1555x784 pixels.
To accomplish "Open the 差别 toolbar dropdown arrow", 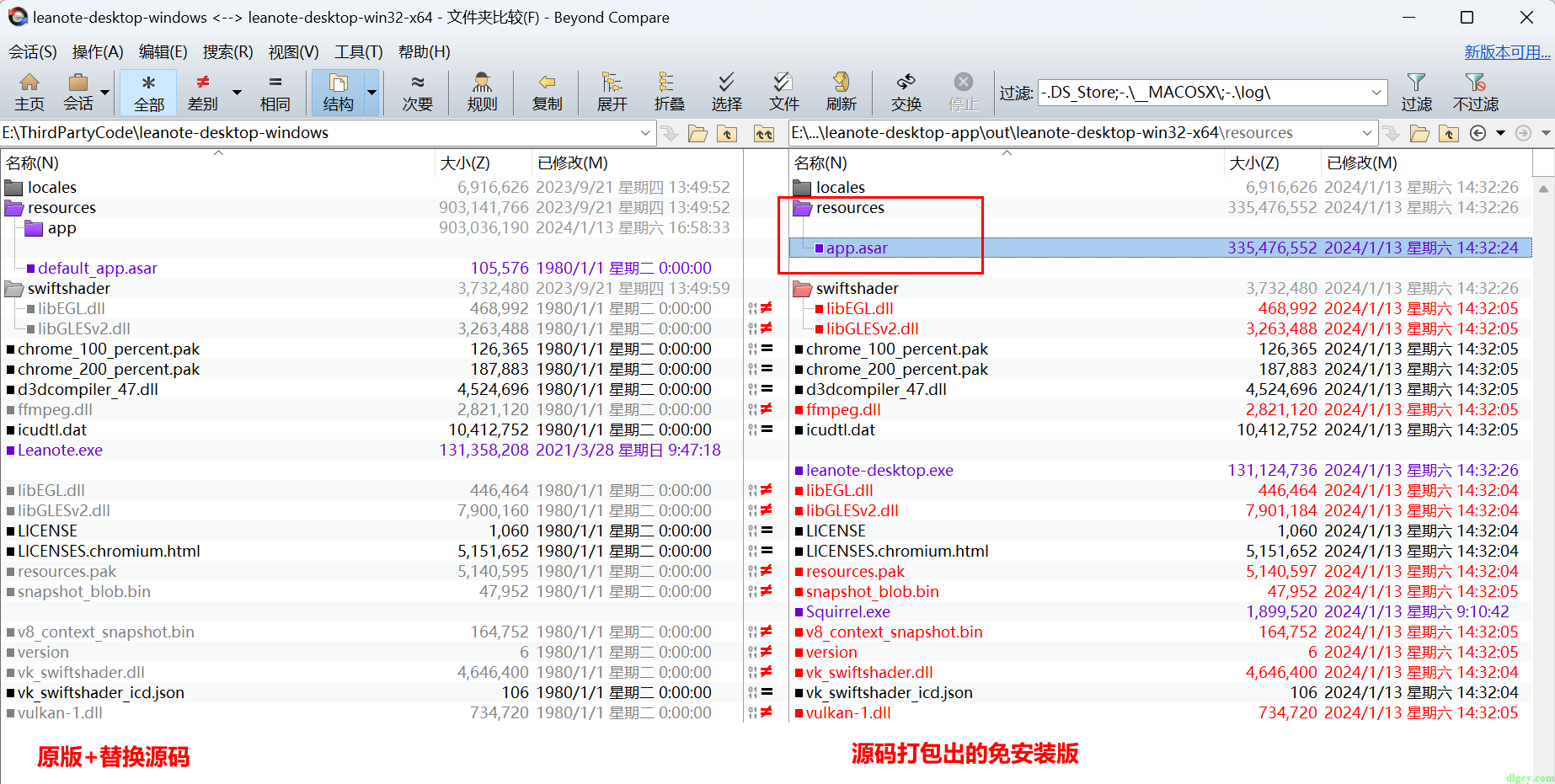I will (x=237, y=93).
